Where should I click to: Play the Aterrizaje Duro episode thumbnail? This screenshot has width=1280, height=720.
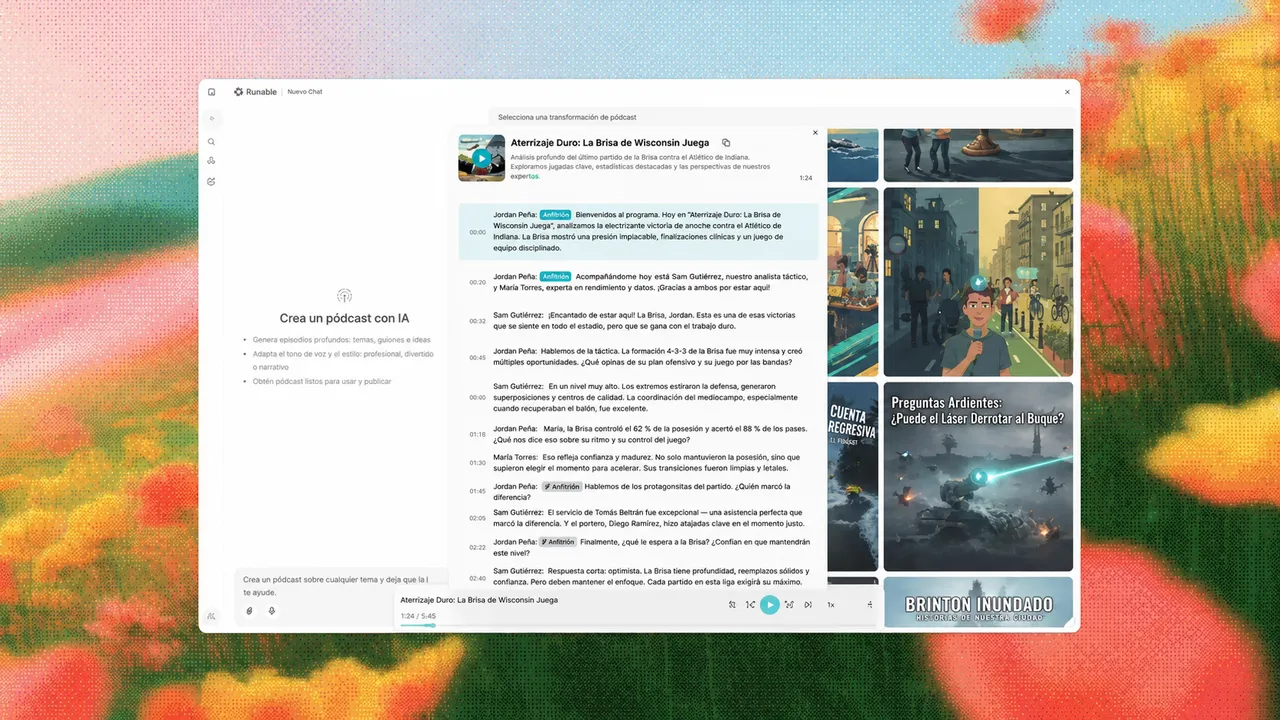[481, 158]
